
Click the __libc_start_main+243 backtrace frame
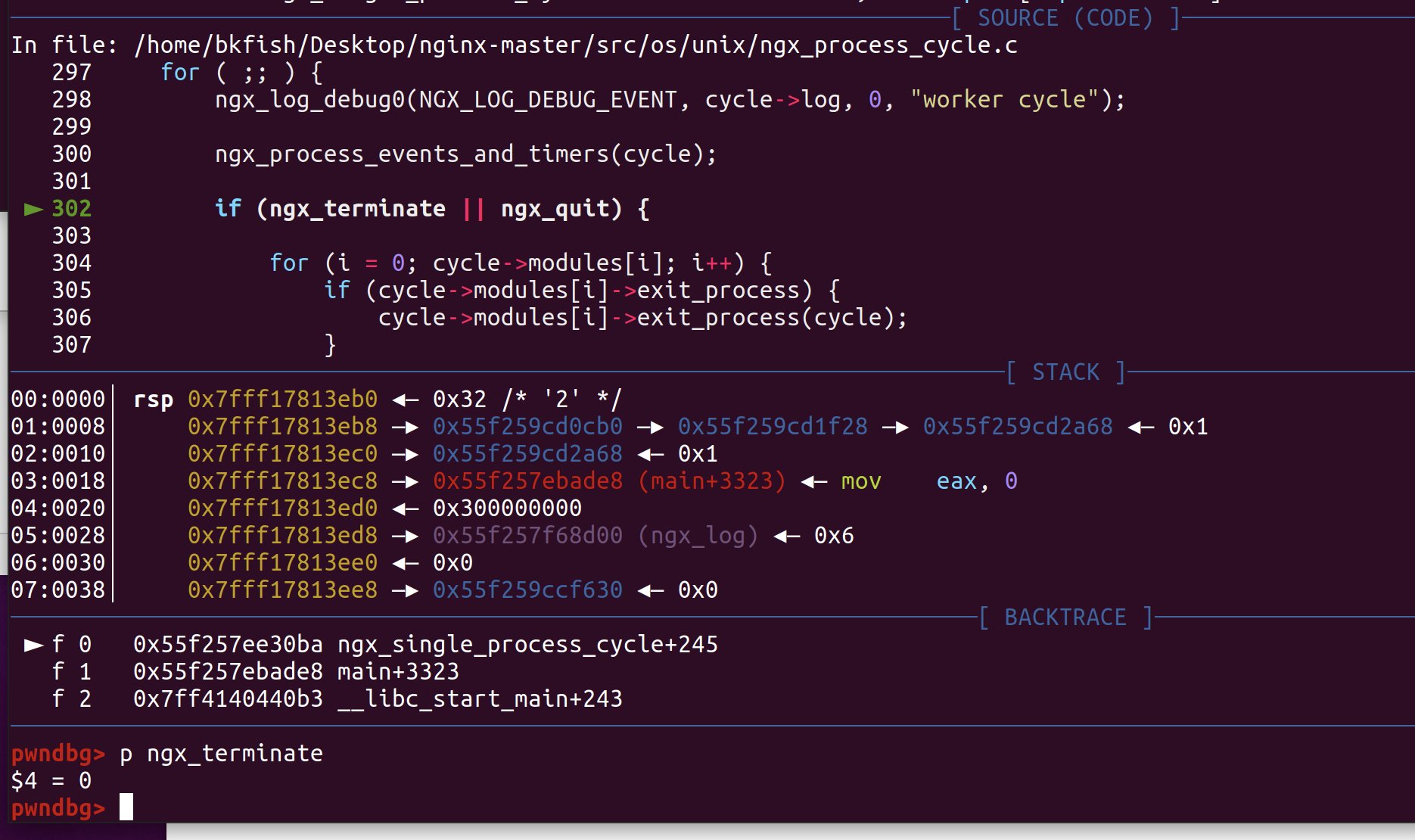point(480,699)
